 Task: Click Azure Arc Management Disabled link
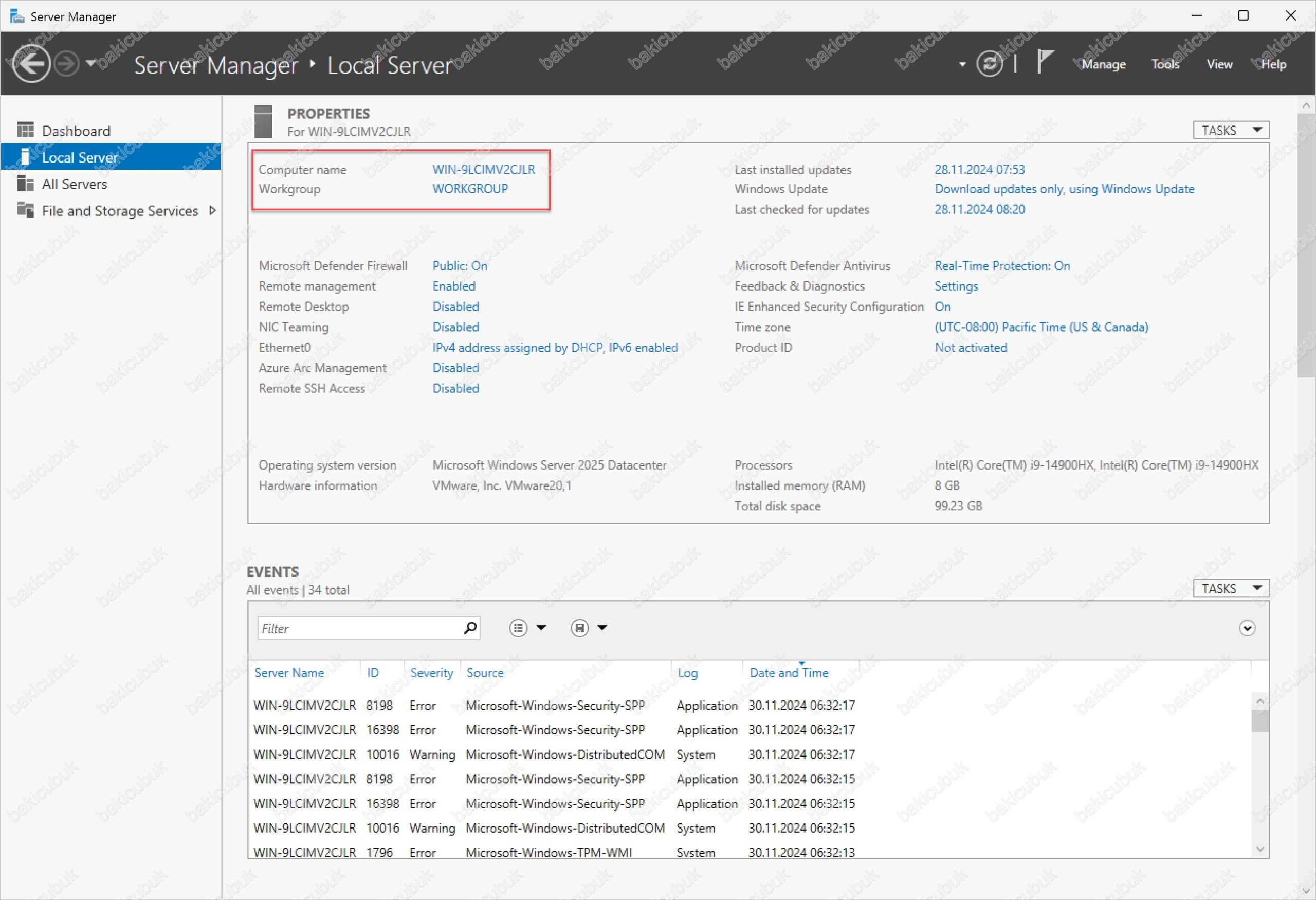click(455, 368)
